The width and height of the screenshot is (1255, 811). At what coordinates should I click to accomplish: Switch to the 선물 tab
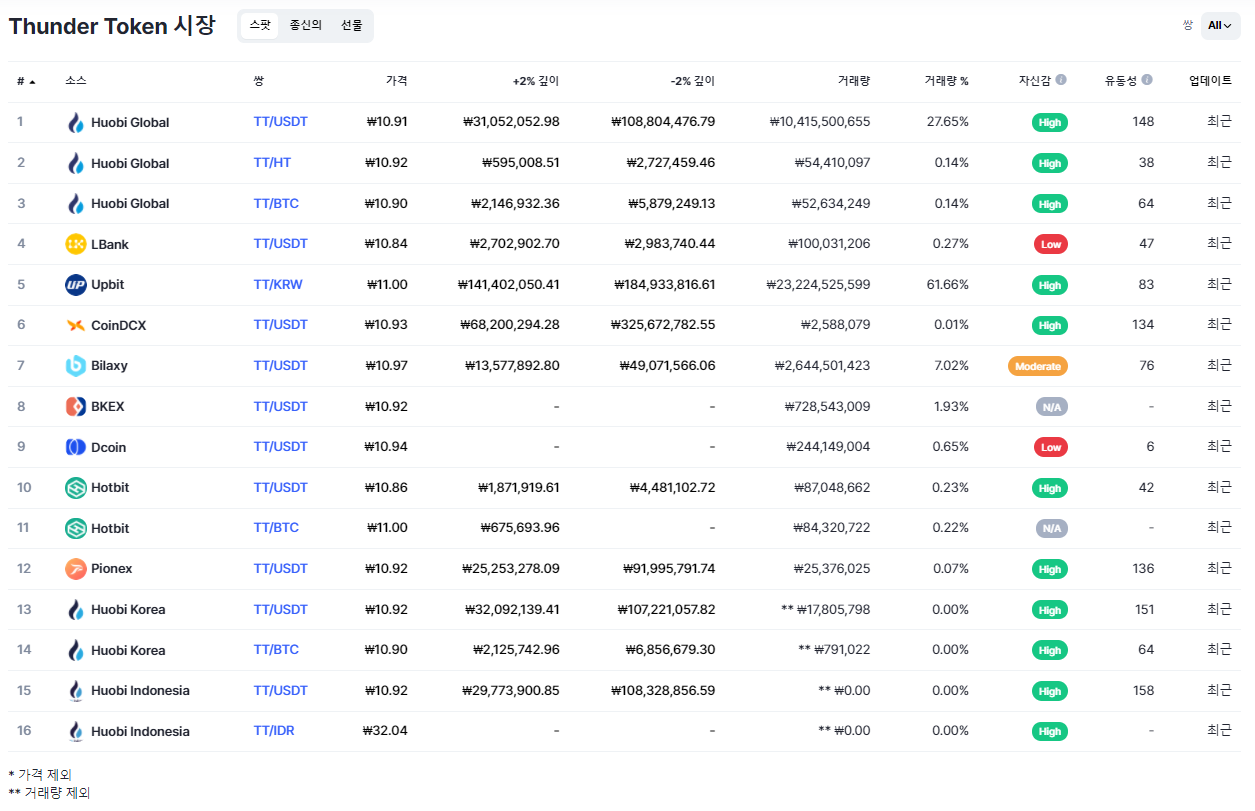tap(352, 26)
